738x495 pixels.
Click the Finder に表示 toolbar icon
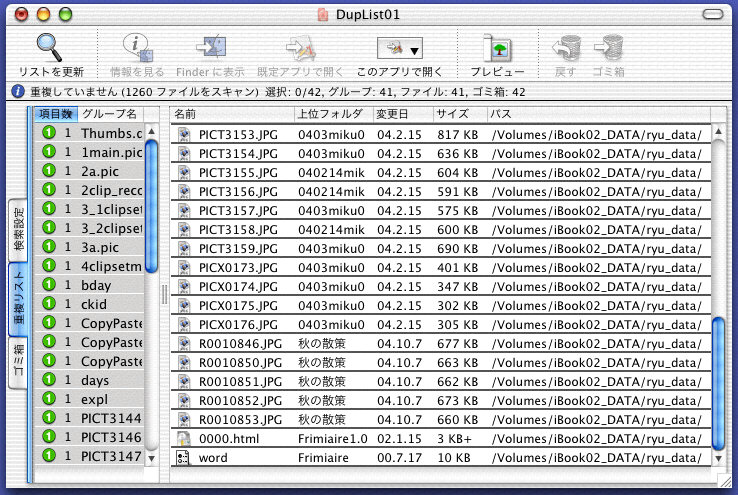211,48
